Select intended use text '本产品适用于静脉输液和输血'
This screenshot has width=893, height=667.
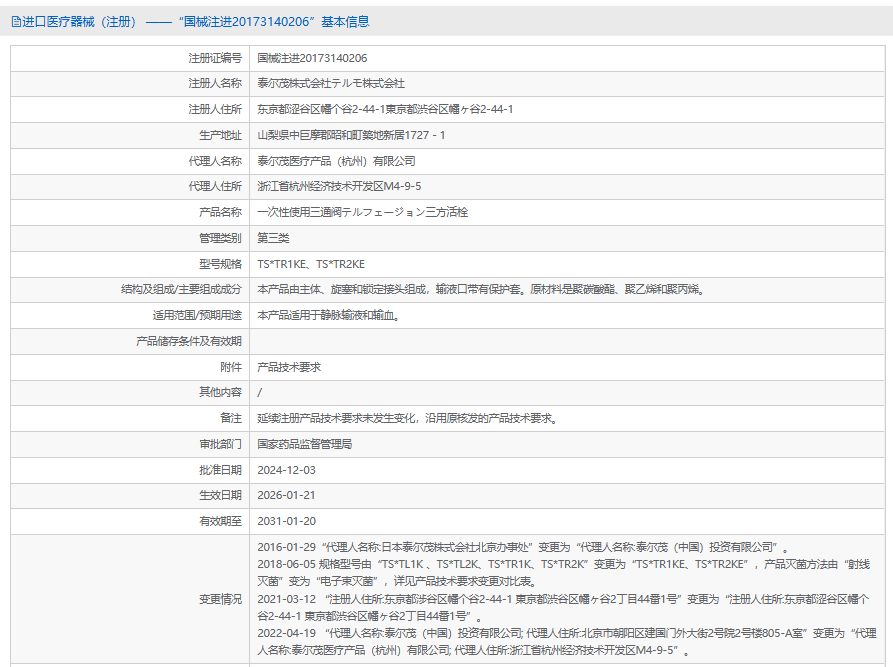point(329,316)
